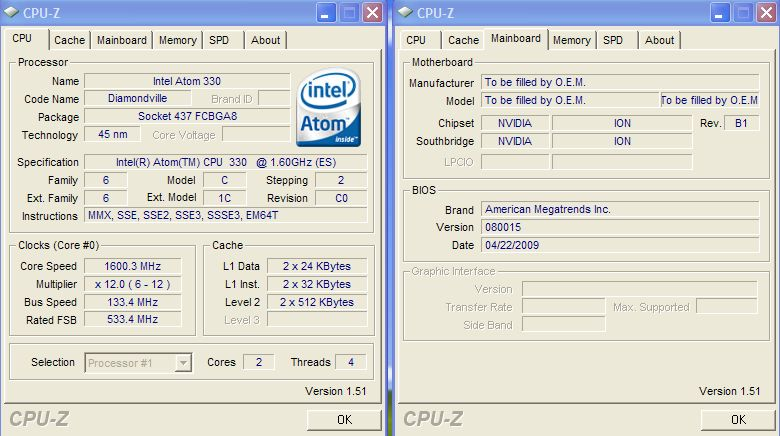Select SPD tab in right window
The height and width of the screenshot is (436, 780).
coord(613,40)
